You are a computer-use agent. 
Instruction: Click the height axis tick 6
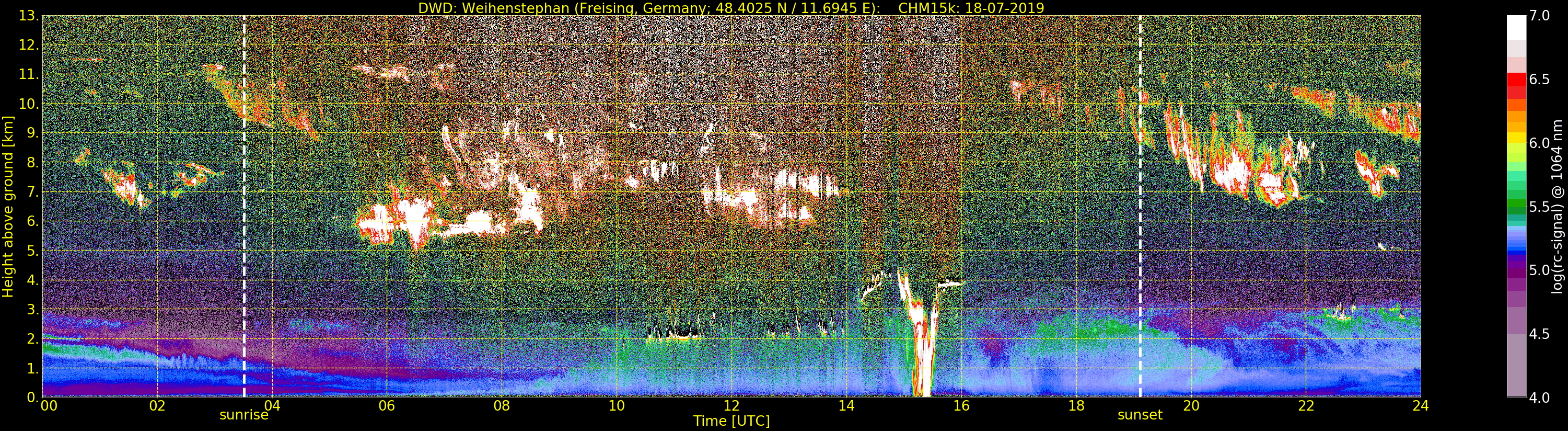[33, 221]
